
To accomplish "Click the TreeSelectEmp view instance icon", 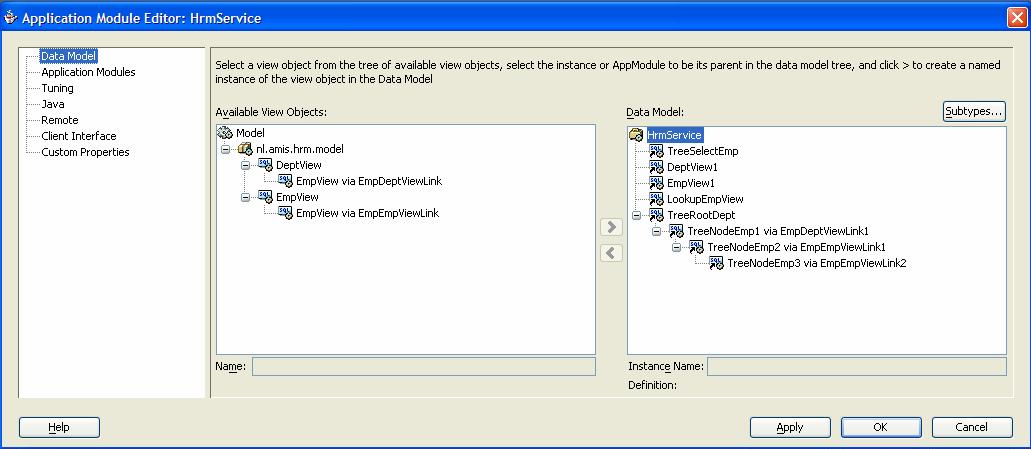I will [656, 151].
